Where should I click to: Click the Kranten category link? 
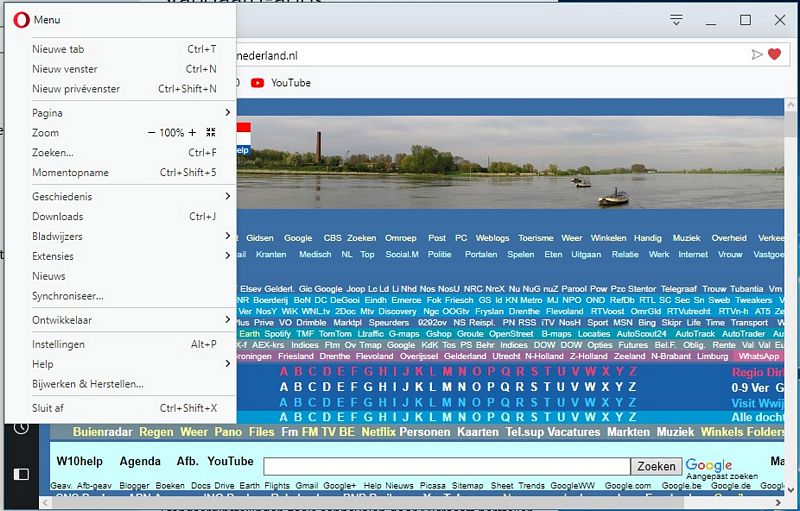tap(271, 254)
